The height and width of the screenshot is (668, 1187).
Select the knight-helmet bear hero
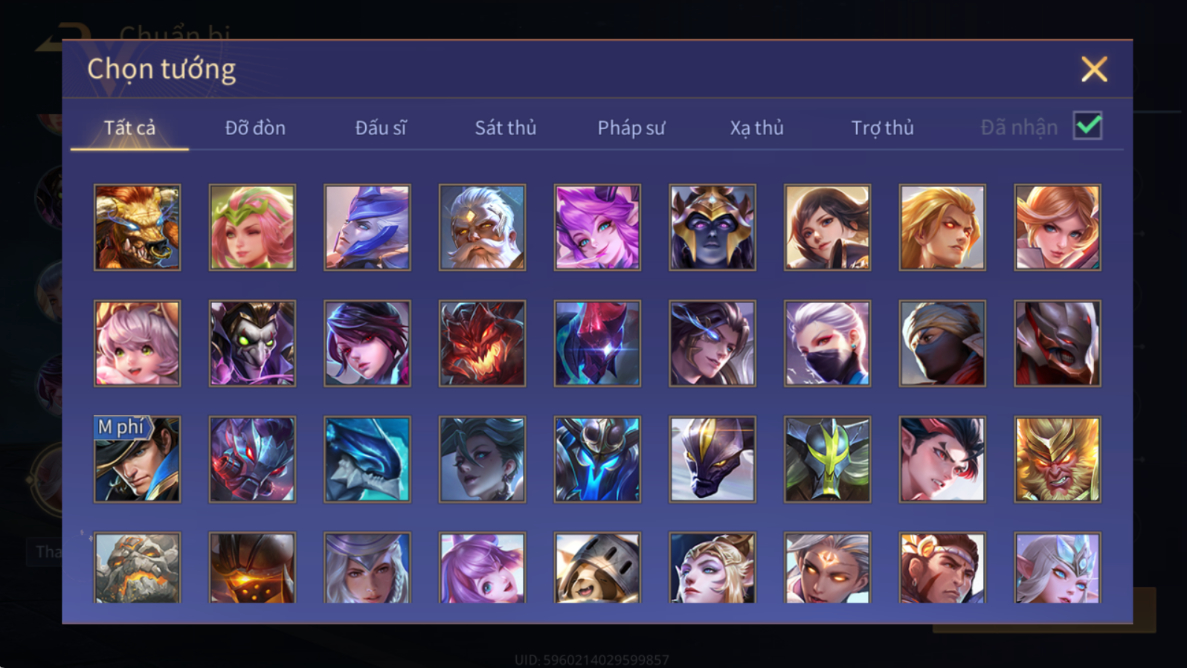(597, 567)
